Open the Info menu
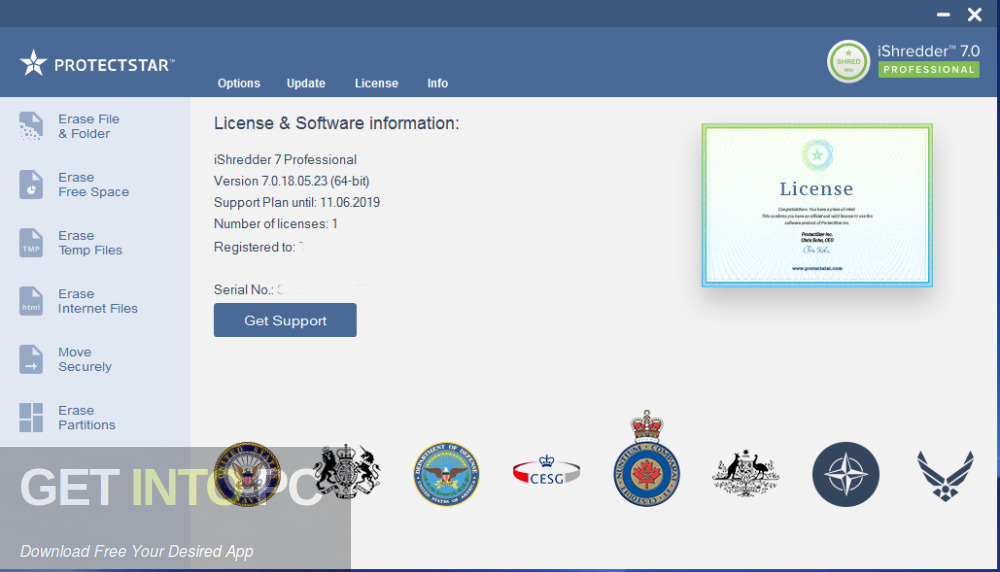 pyautogui.click(x=438, y=84)
